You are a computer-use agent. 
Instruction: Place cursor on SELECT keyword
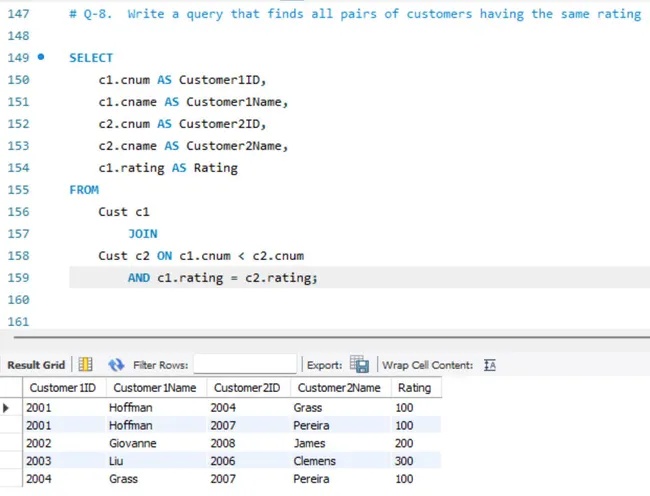coord(91,58)
